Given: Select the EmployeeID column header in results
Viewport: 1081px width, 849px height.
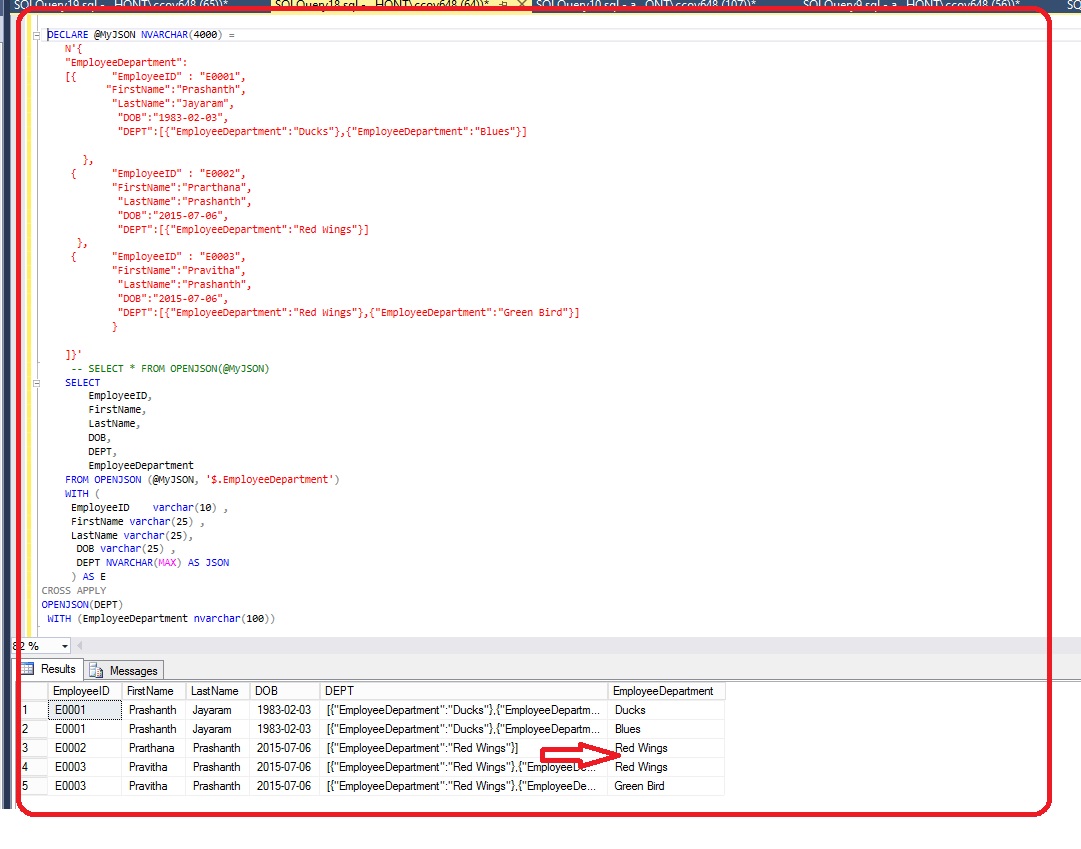Looking at the screenshot, I should [84, 691].
